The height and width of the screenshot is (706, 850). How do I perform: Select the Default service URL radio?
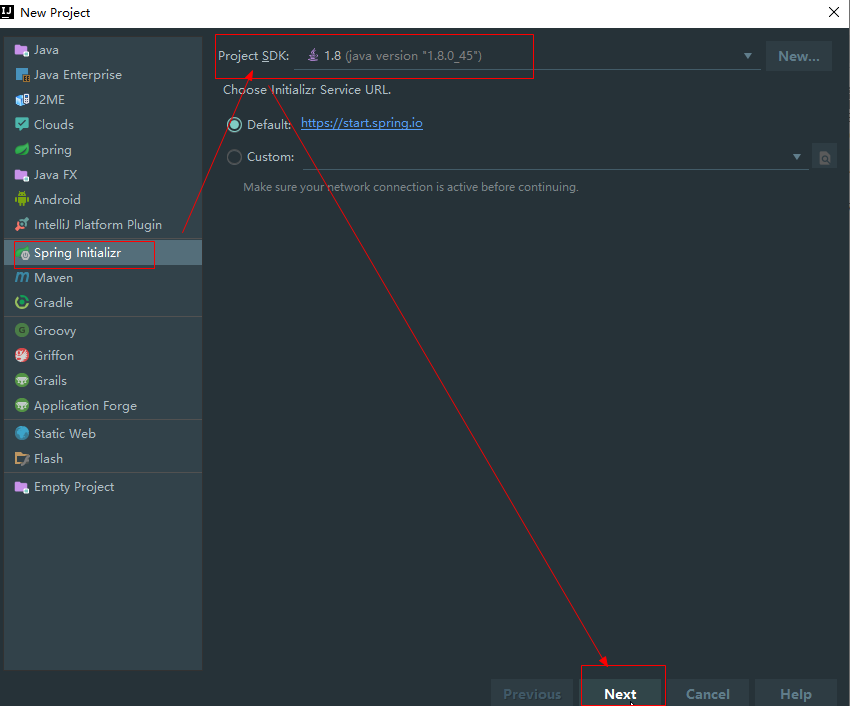point(234,125)
